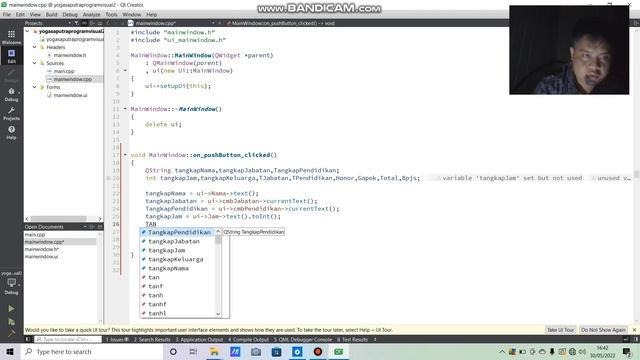The width and height of the screenshot is (640, 360).
Task: Open Debug mode in sidebar
Action: coord(11,94)
